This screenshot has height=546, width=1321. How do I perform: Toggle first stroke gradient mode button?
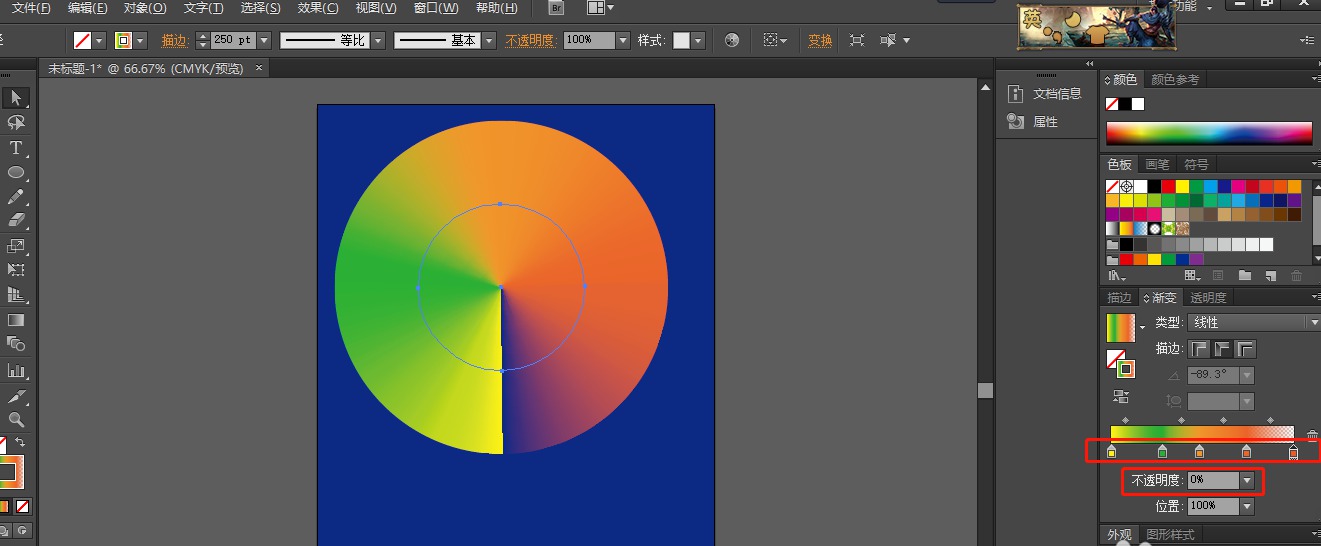1198,349
